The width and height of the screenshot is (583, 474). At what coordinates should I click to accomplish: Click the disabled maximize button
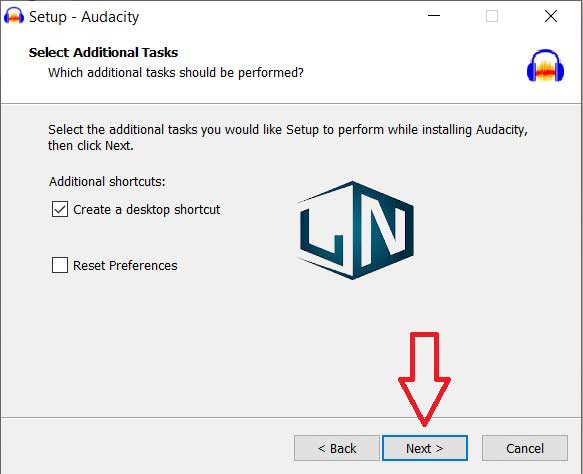(x=492, y=16)
